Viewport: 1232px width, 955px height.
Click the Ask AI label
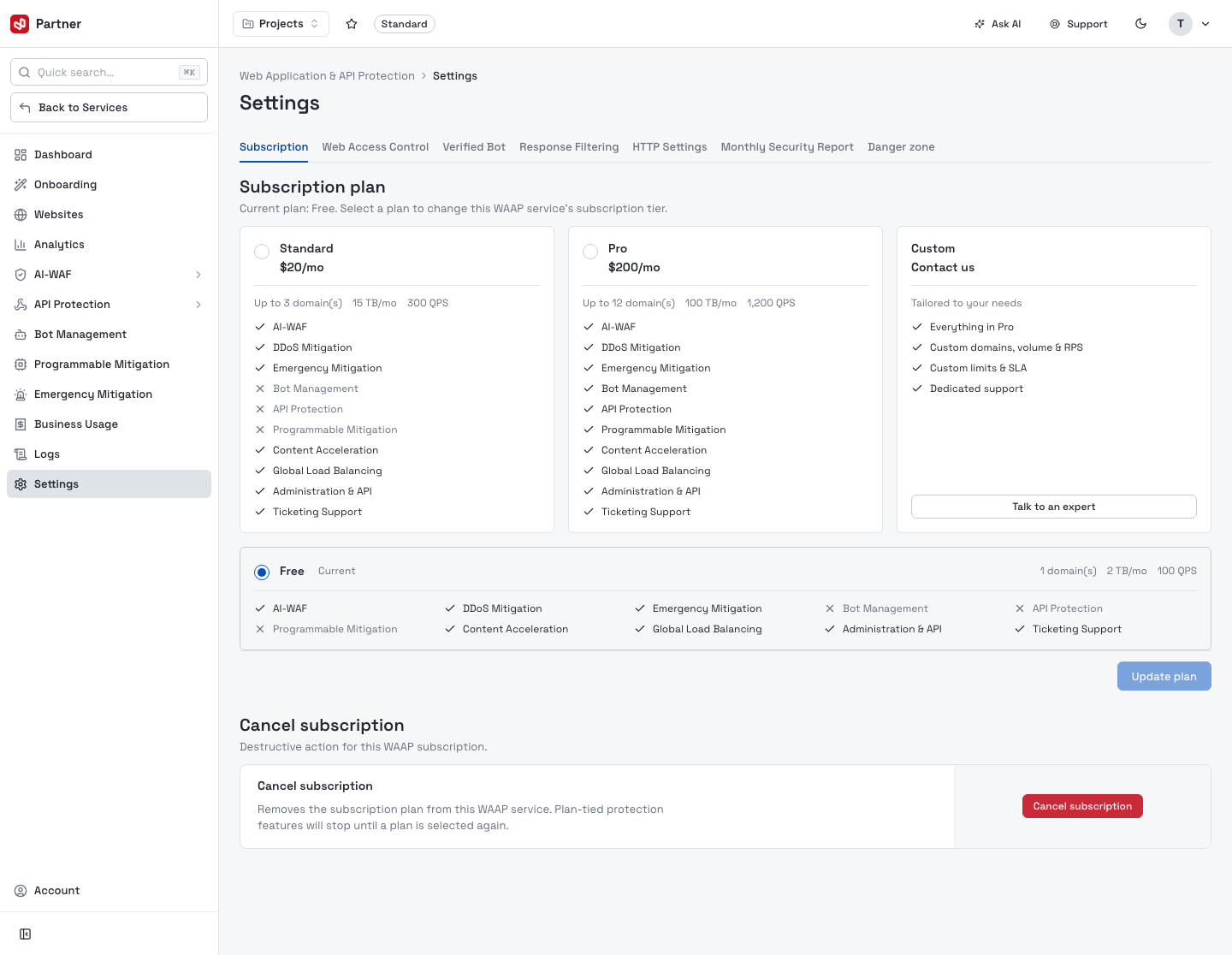(x=1006, y=24)
